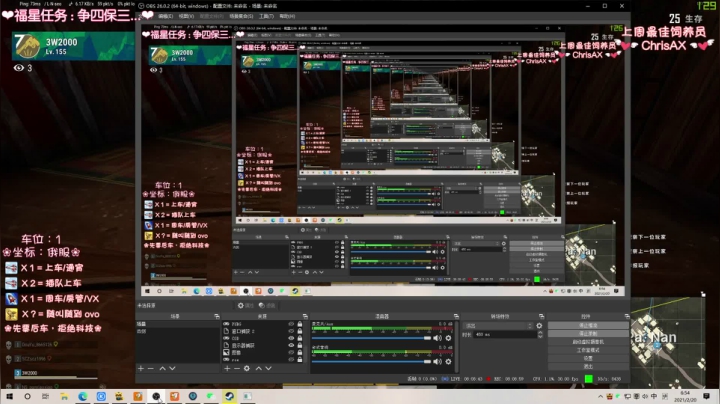Toggle visibility eye for second source row
720x404 pixels.
click(x=291, y=331)
